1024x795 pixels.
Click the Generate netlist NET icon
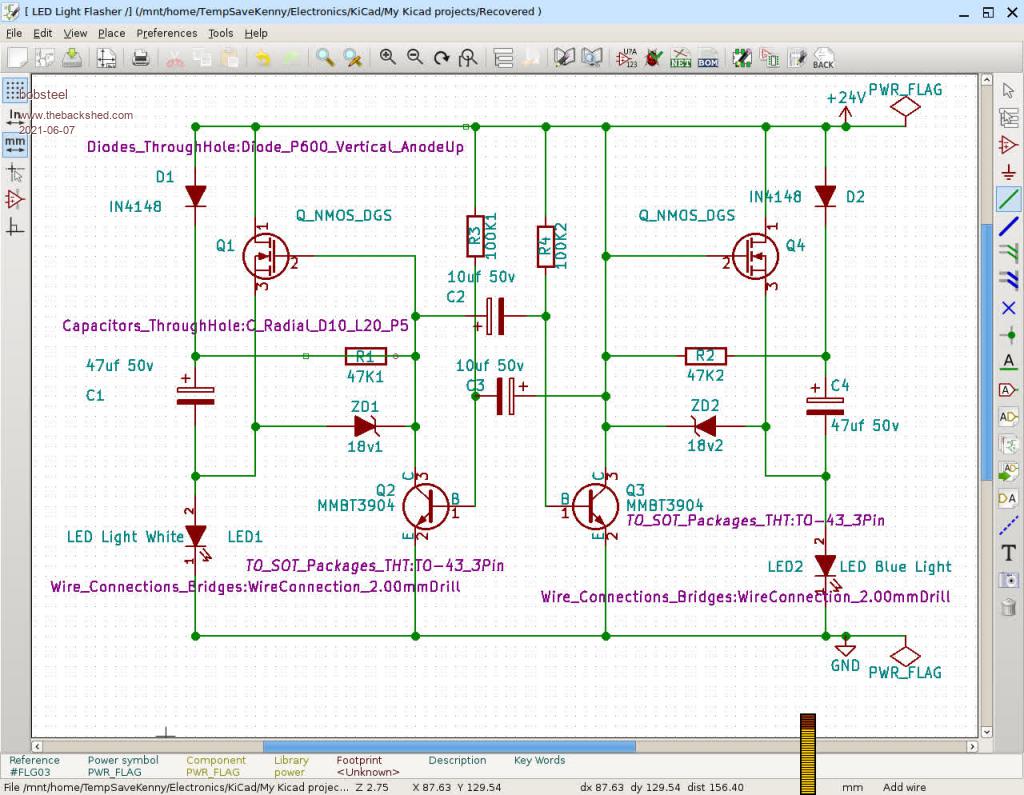coord(681,58)
